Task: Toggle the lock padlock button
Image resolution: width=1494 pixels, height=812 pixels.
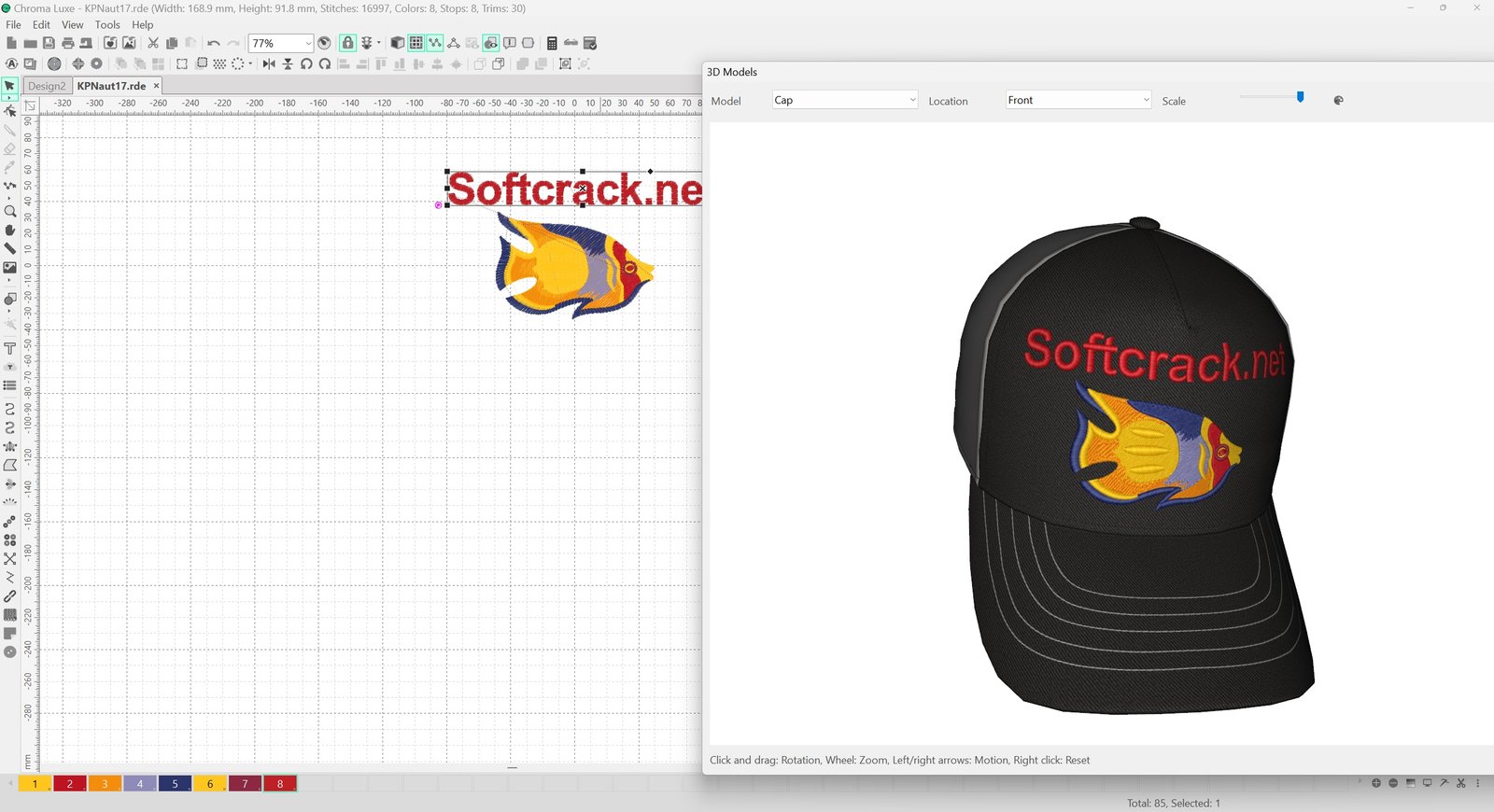Action: coord(347,43)
